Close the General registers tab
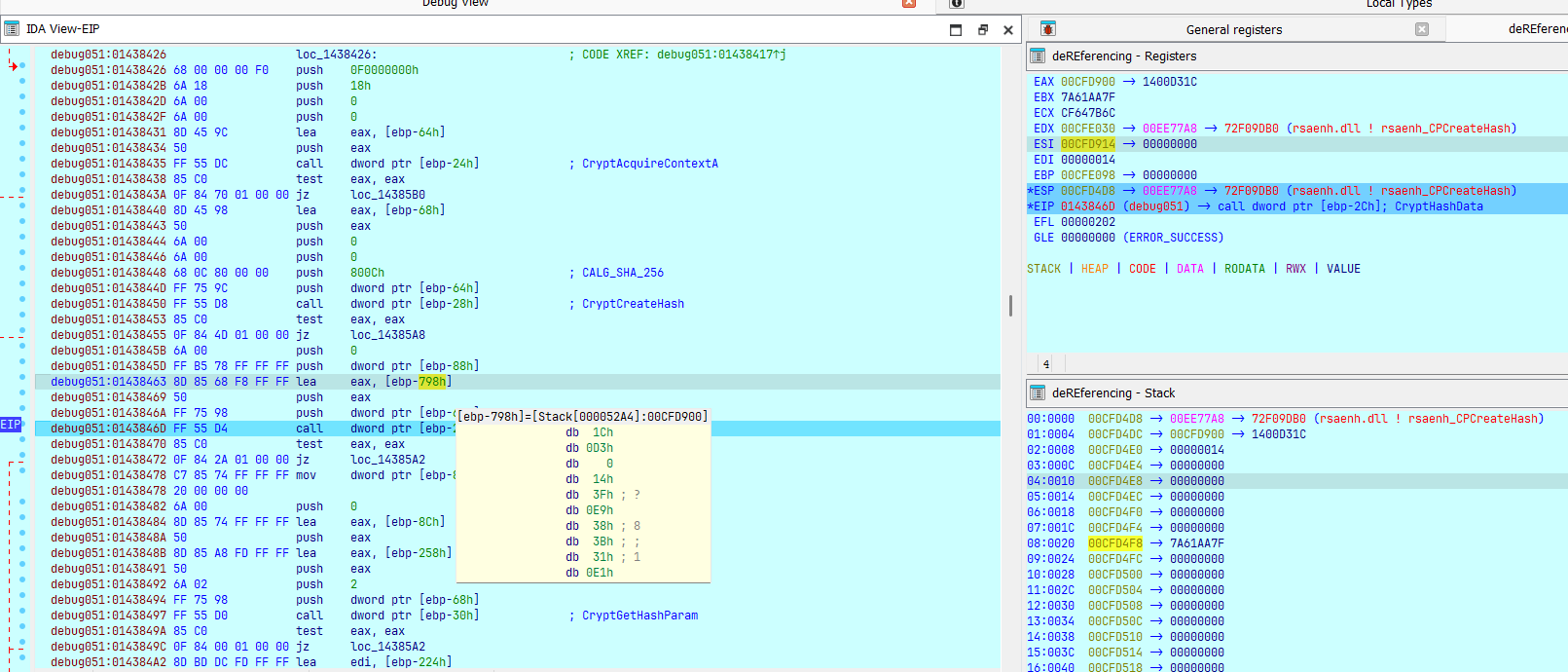This screenshot has width=1568, height=672. pyautogui.click(x=1422, y=29)
